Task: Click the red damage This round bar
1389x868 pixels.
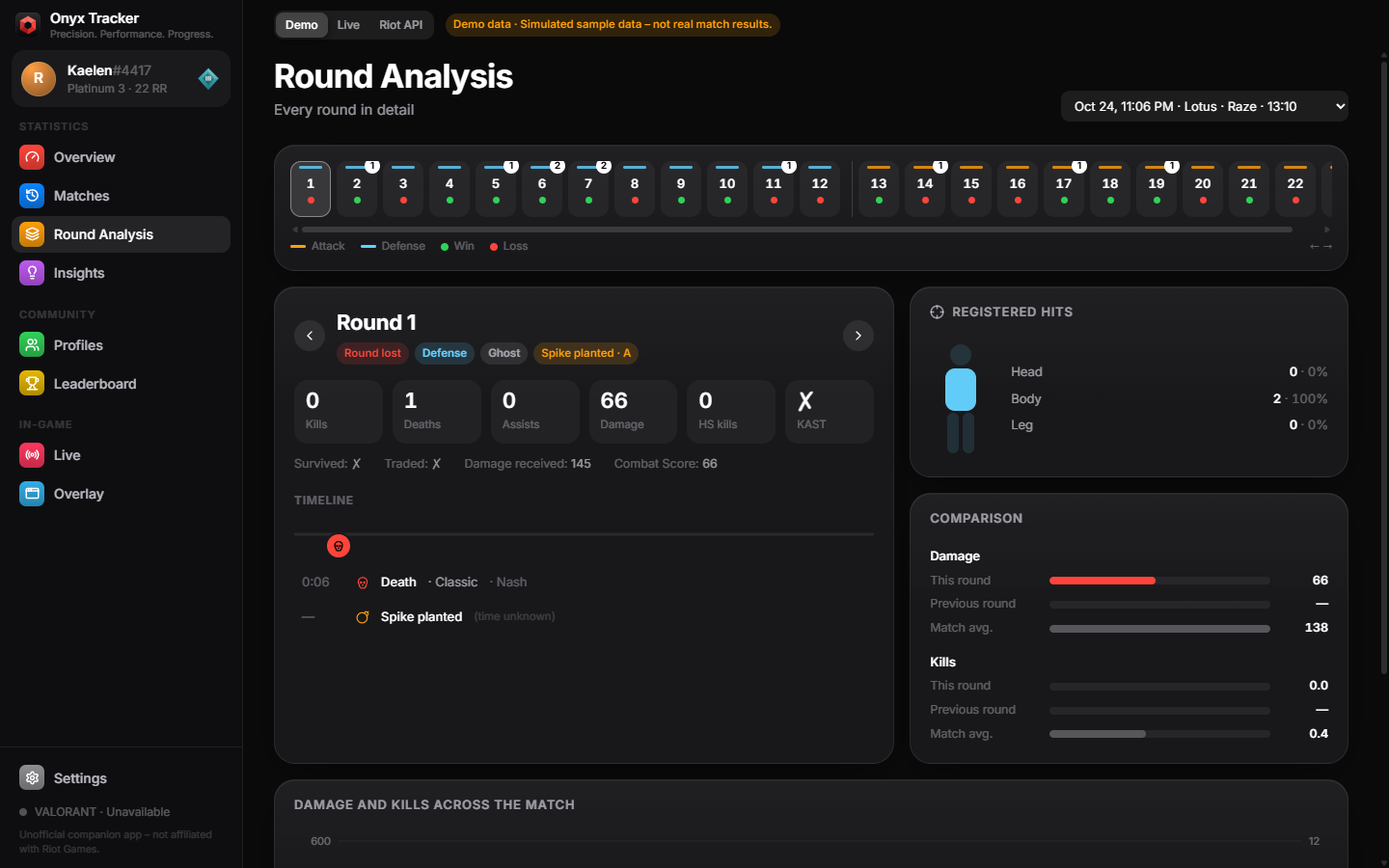Action: [x=1103, y=581]
